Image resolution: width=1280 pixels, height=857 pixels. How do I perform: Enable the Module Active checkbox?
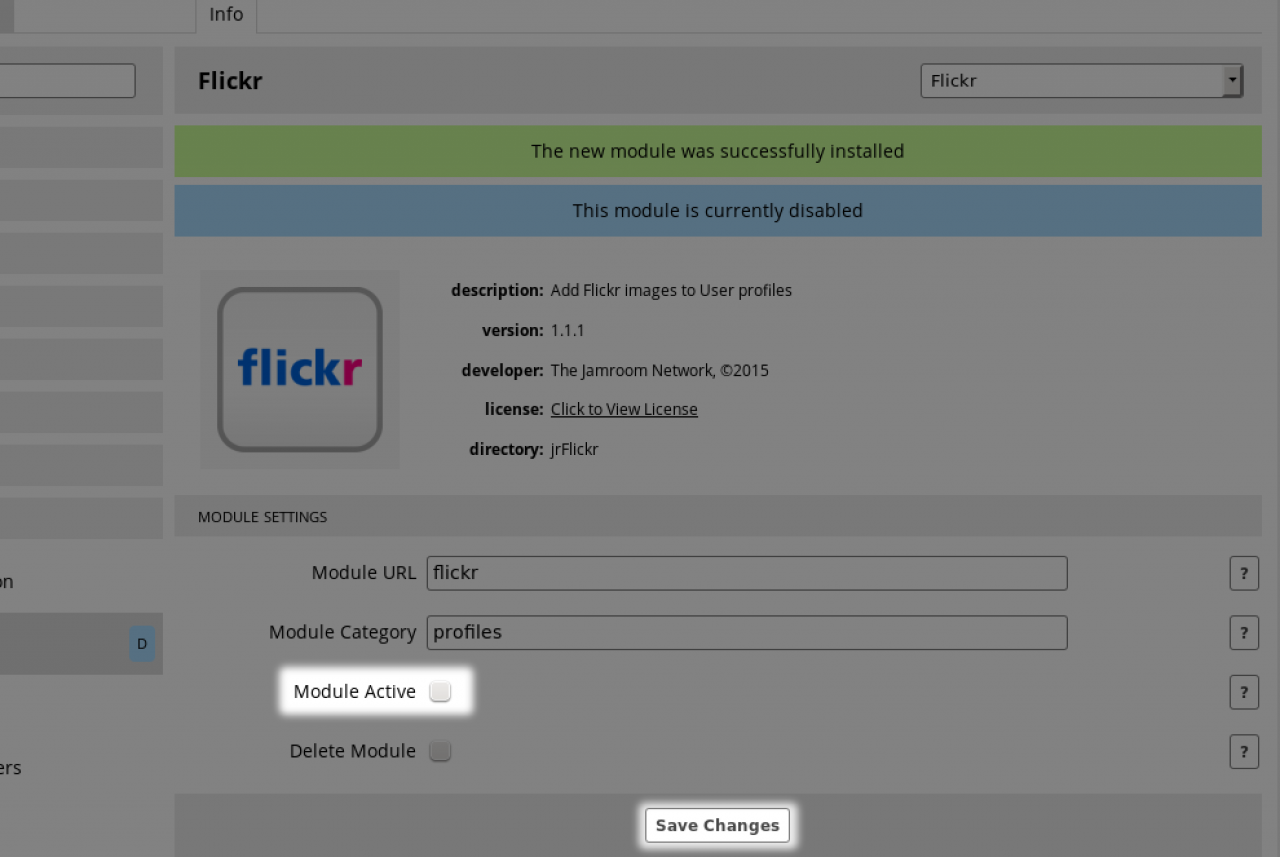coord(440,692)
